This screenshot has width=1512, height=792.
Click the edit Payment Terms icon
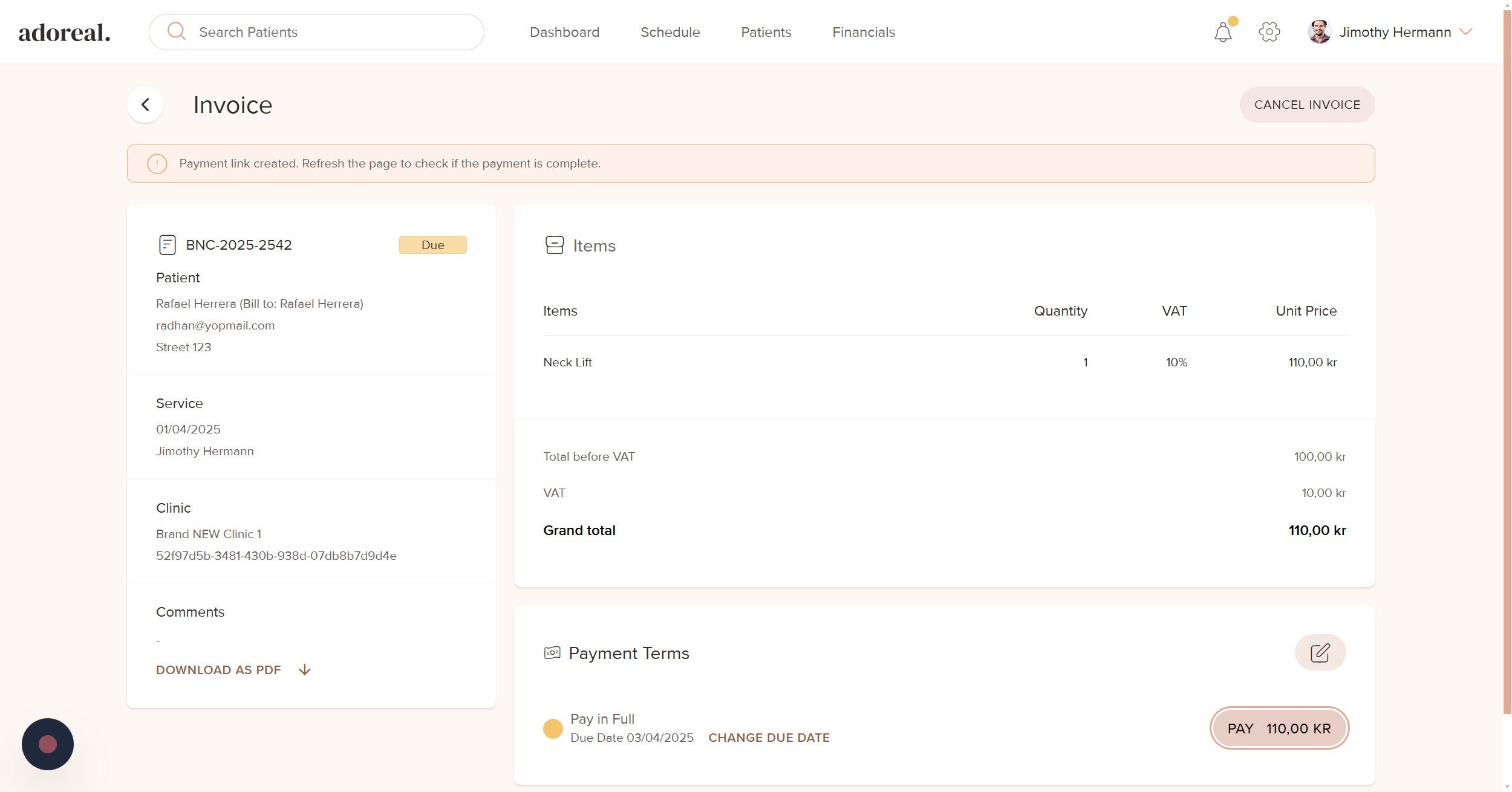coord(1320,652)
